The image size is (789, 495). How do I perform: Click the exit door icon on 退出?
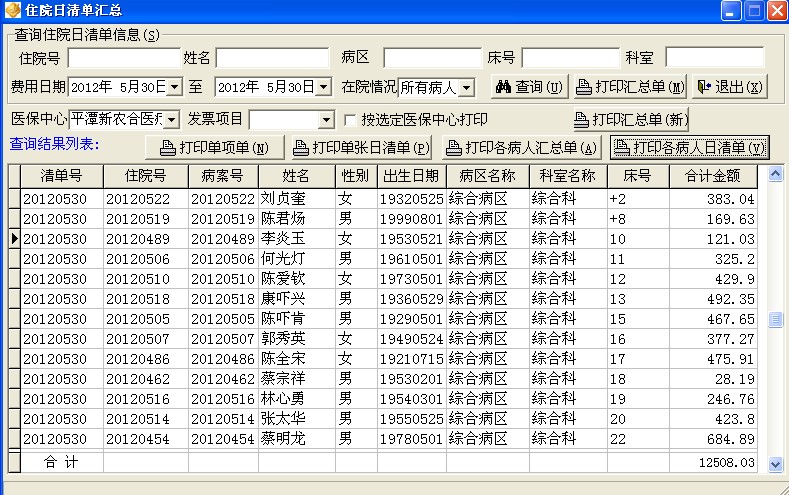(703, 87)
